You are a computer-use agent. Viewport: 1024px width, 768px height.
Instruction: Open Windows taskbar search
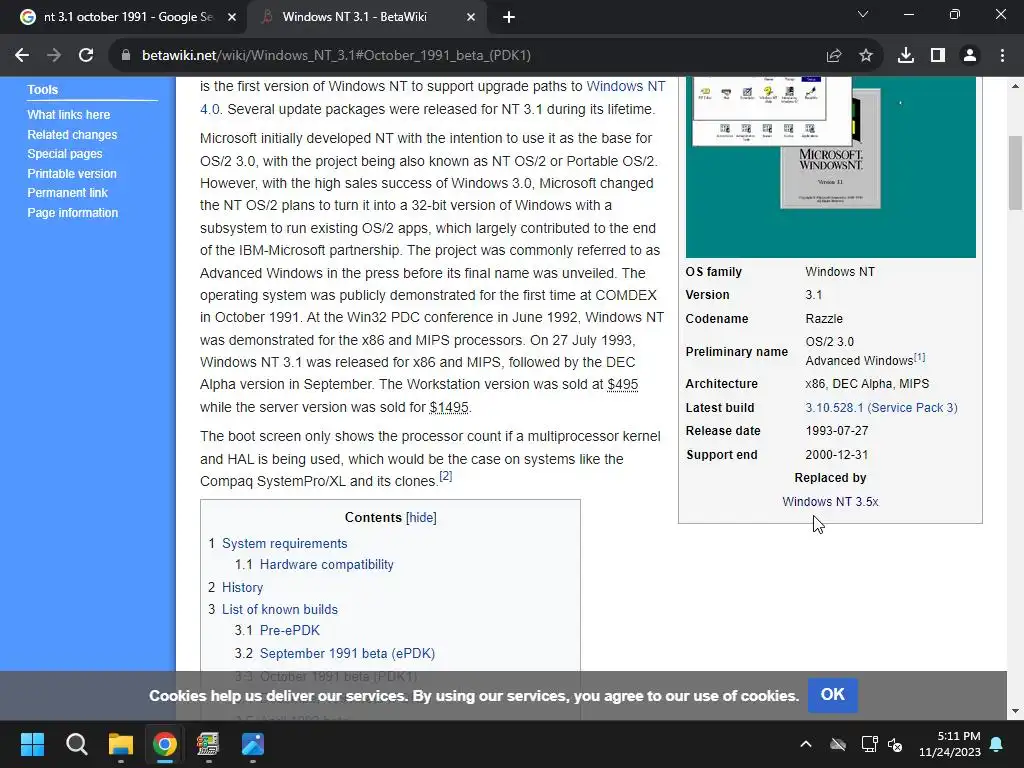coord(76,744)
